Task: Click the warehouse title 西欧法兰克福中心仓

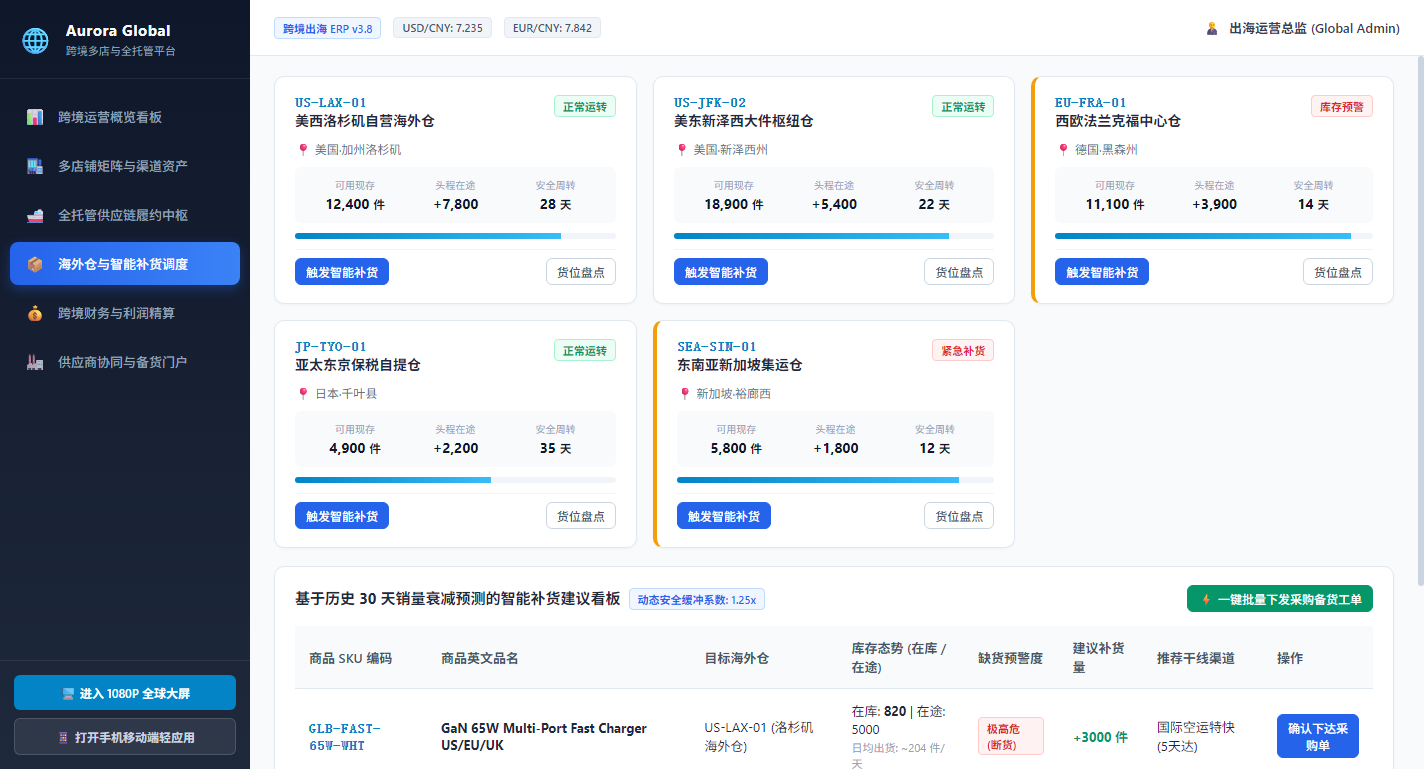Action: point(1118,121)
